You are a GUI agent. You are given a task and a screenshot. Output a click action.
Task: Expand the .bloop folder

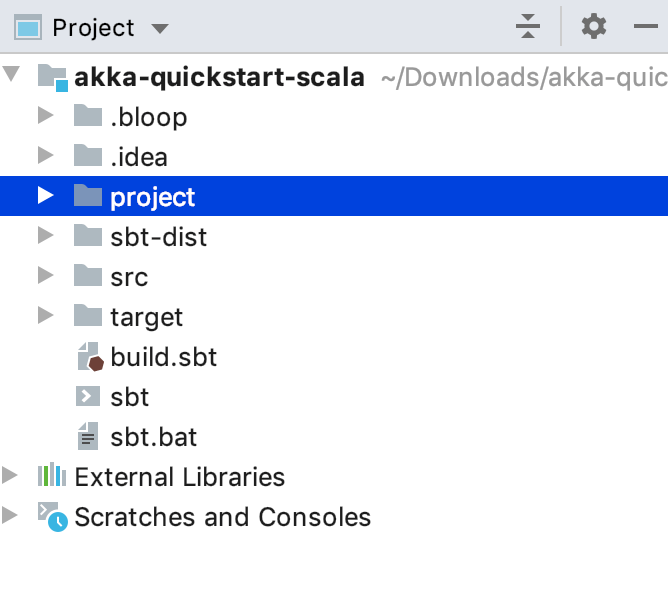pos(45,115)
